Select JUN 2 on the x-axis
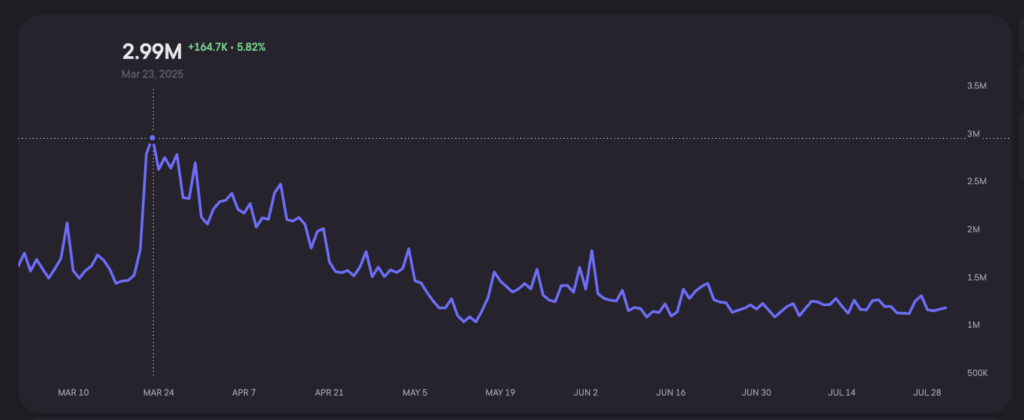Screen dimensions: 1024x420 (587, 393)
